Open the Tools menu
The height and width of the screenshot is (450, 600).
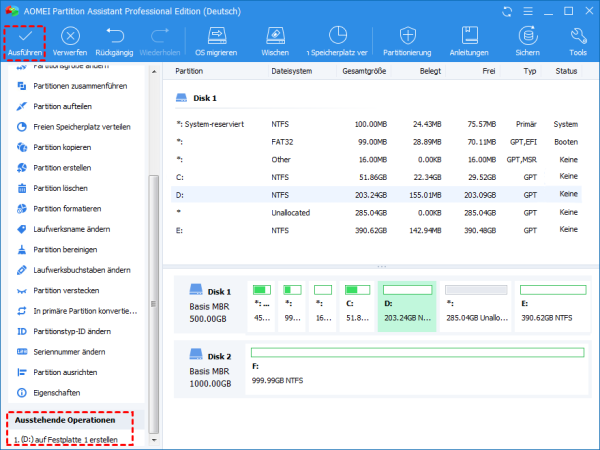[578, 42]
